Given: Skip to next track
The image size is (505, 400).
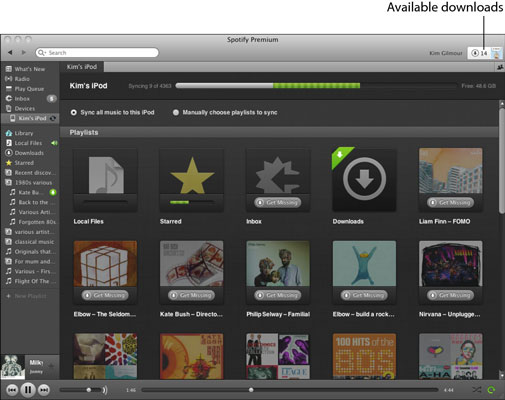Looking at the screenshot, I should point(44,390).
